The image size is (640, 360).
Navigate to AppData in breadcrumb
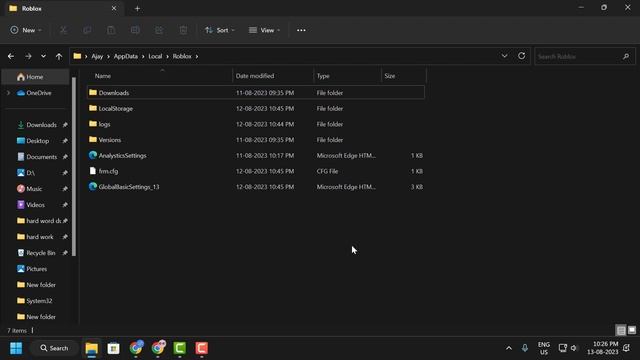point(126,56)
